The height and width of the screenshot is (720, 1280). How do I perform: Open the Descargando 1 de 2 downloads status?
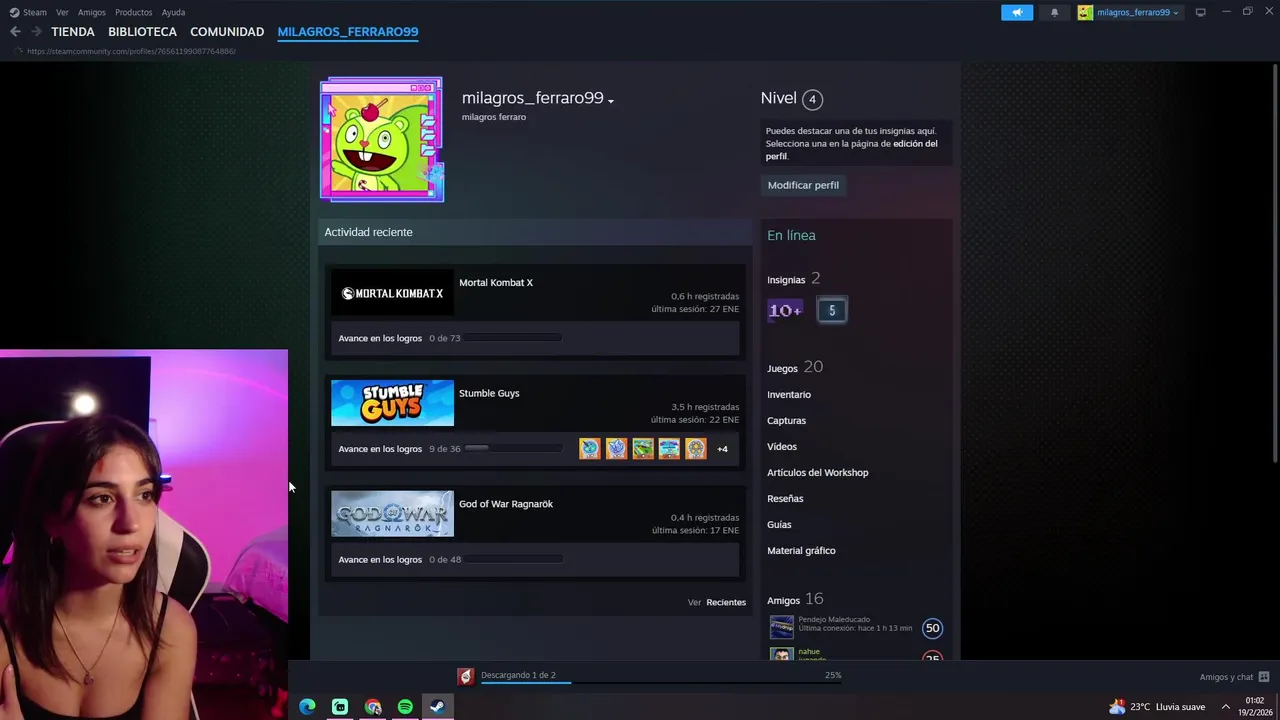pos(518,675)
